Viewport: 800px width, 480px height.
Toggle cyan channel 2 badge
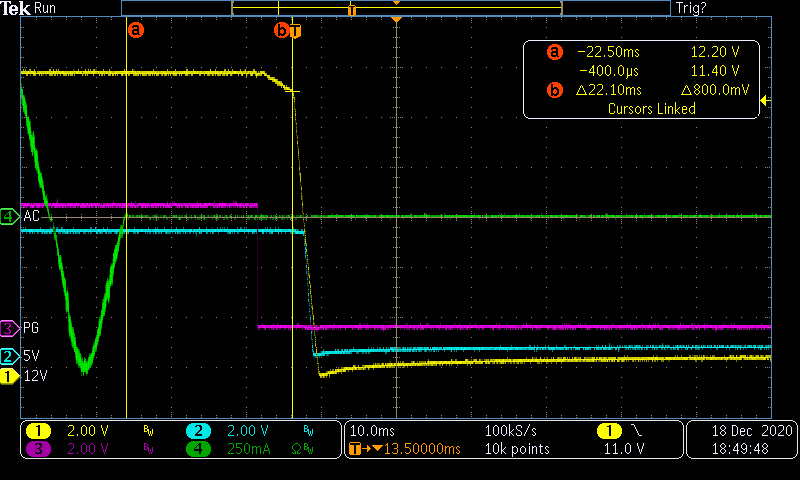[x=199, y=430]
